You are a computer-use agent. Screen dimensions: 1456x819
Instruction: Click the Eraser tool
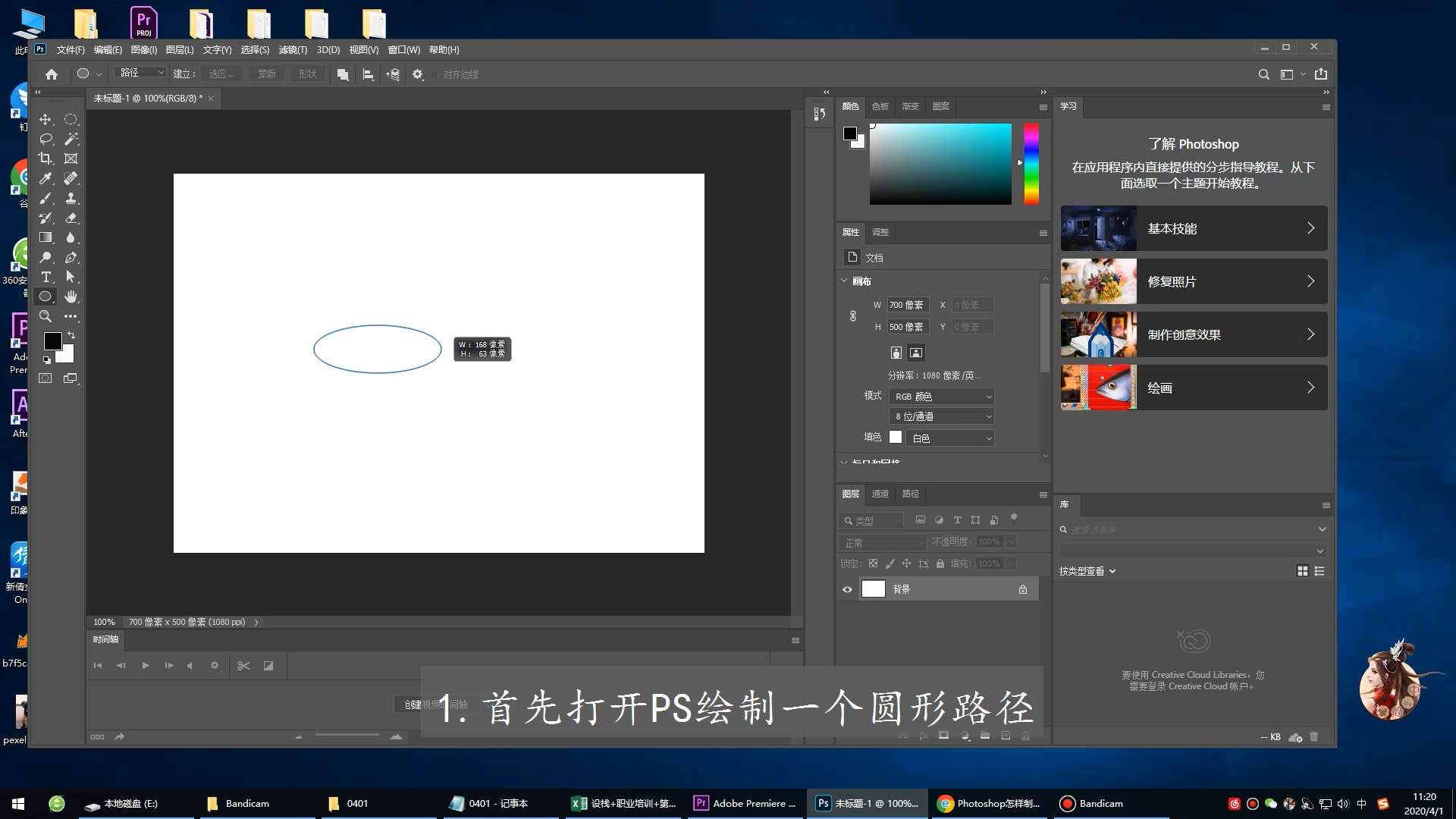(70, 218)
